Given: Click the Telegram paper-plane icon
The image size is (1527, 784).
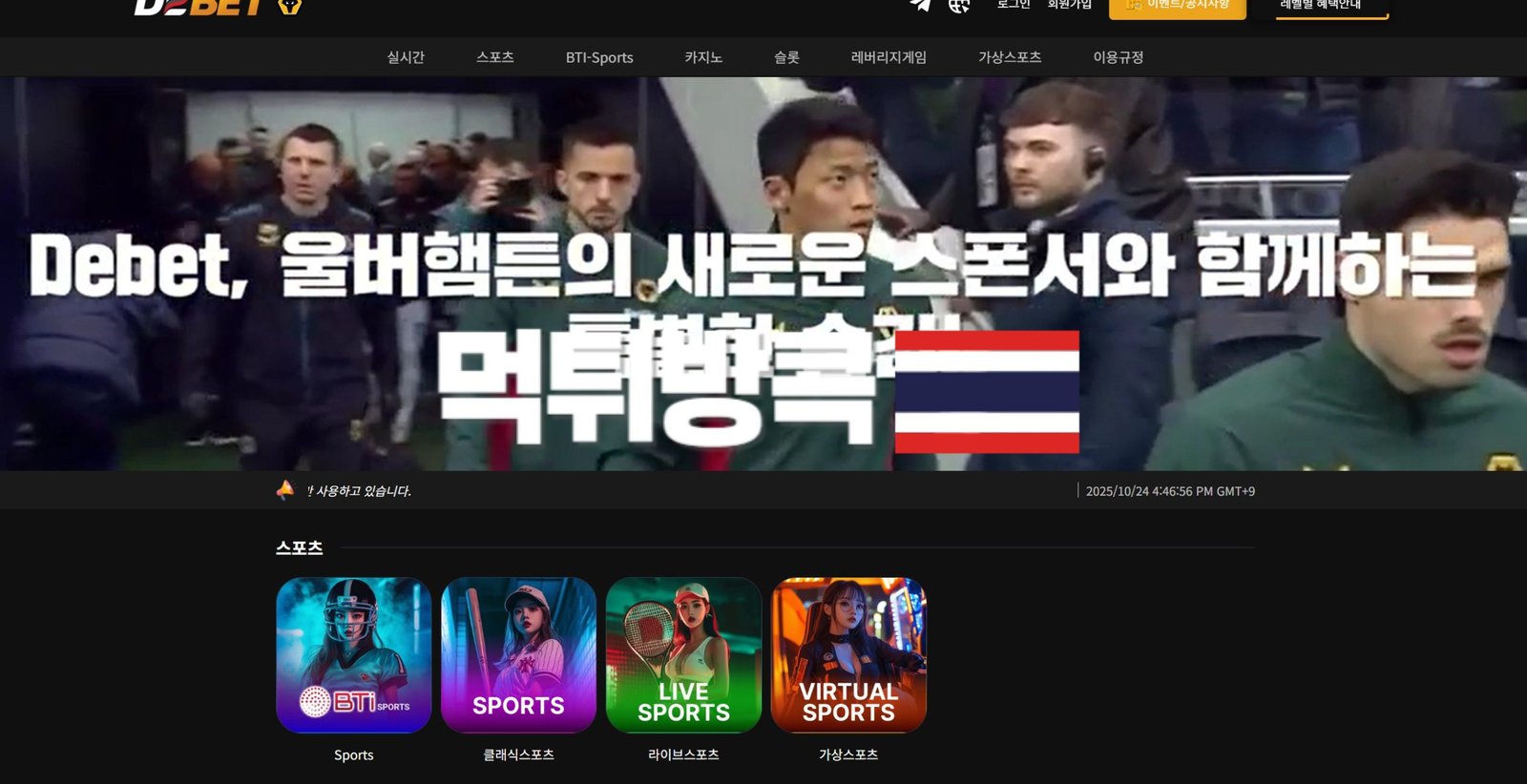Looking at the screenshot, I should tap(920, 5).
